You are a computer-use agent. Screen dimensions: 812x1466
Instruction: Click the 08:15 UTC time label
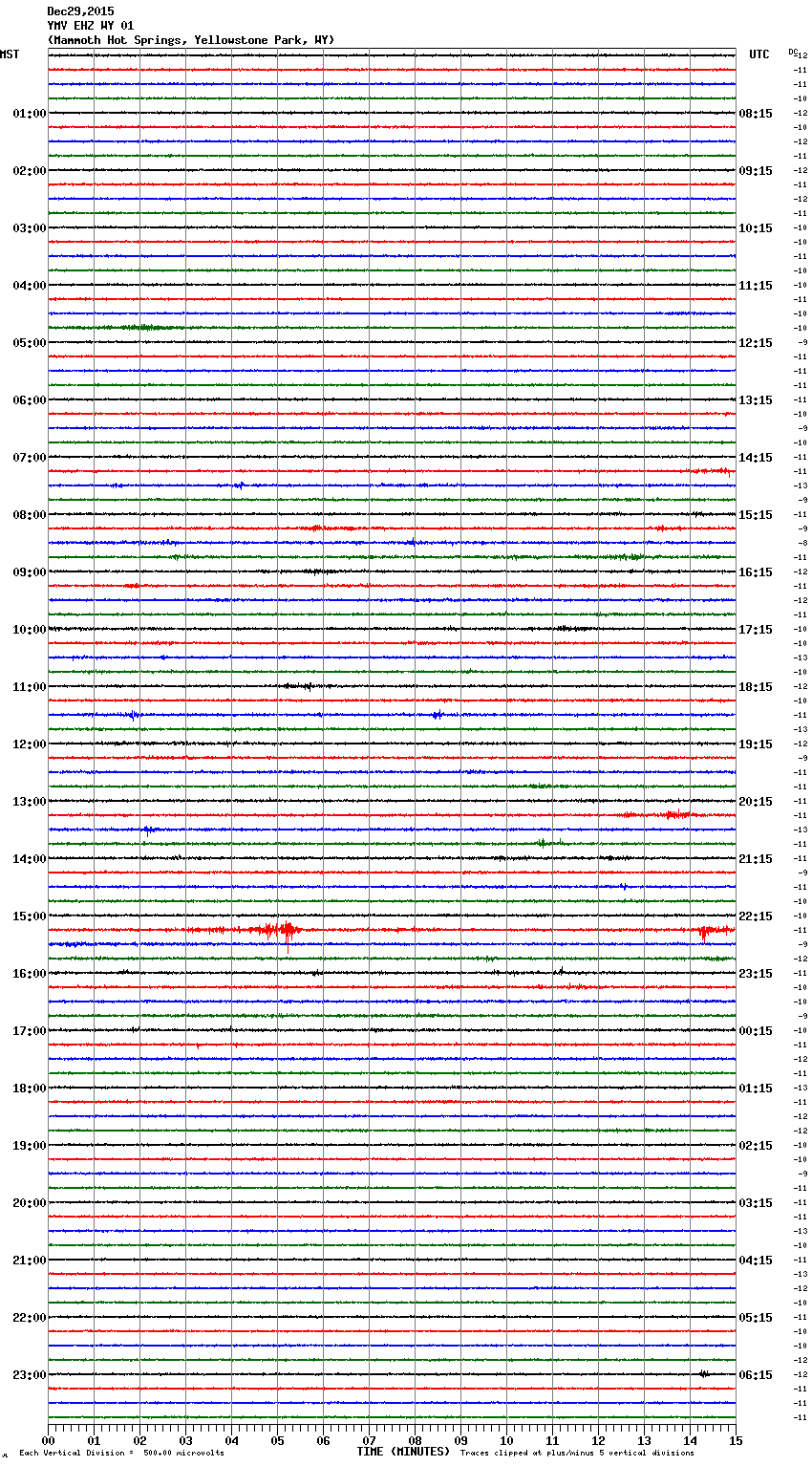coord(756,113)
